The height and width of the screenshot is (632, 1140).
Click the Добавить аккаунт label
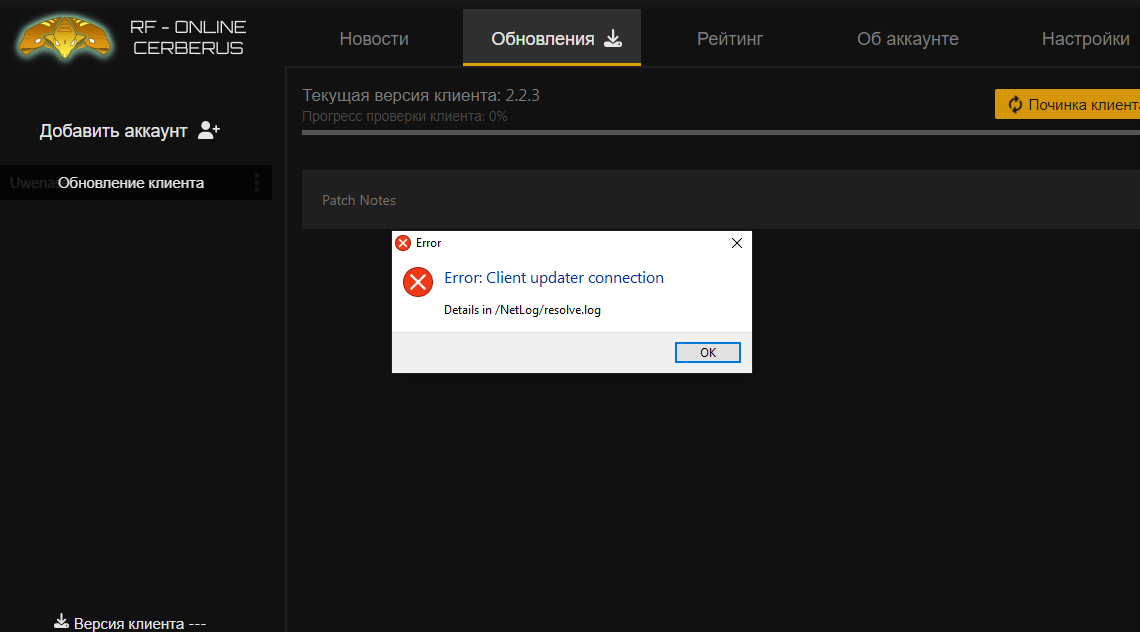tap(113, 131)
